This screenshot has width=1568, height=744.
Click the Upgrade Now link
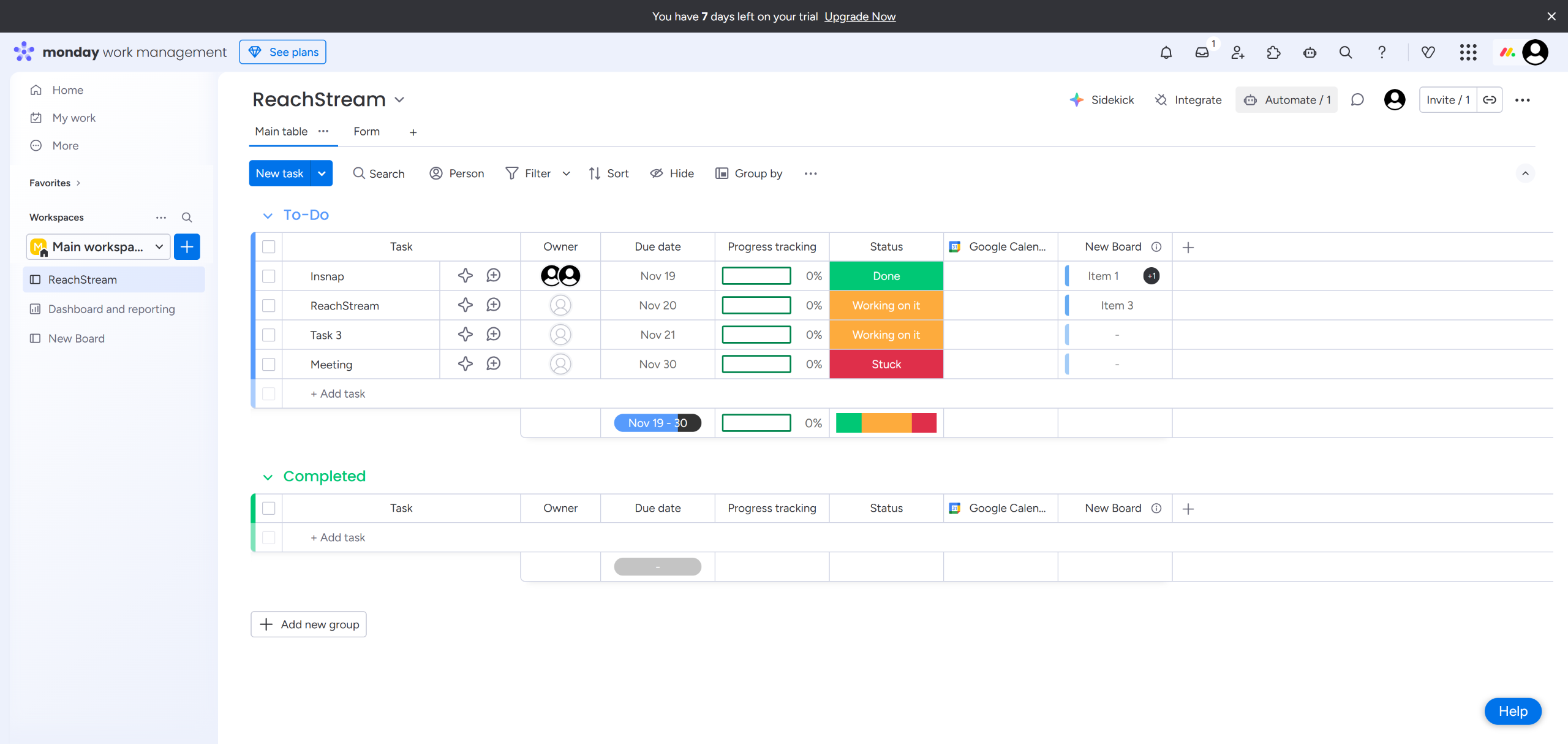point(859,17)
